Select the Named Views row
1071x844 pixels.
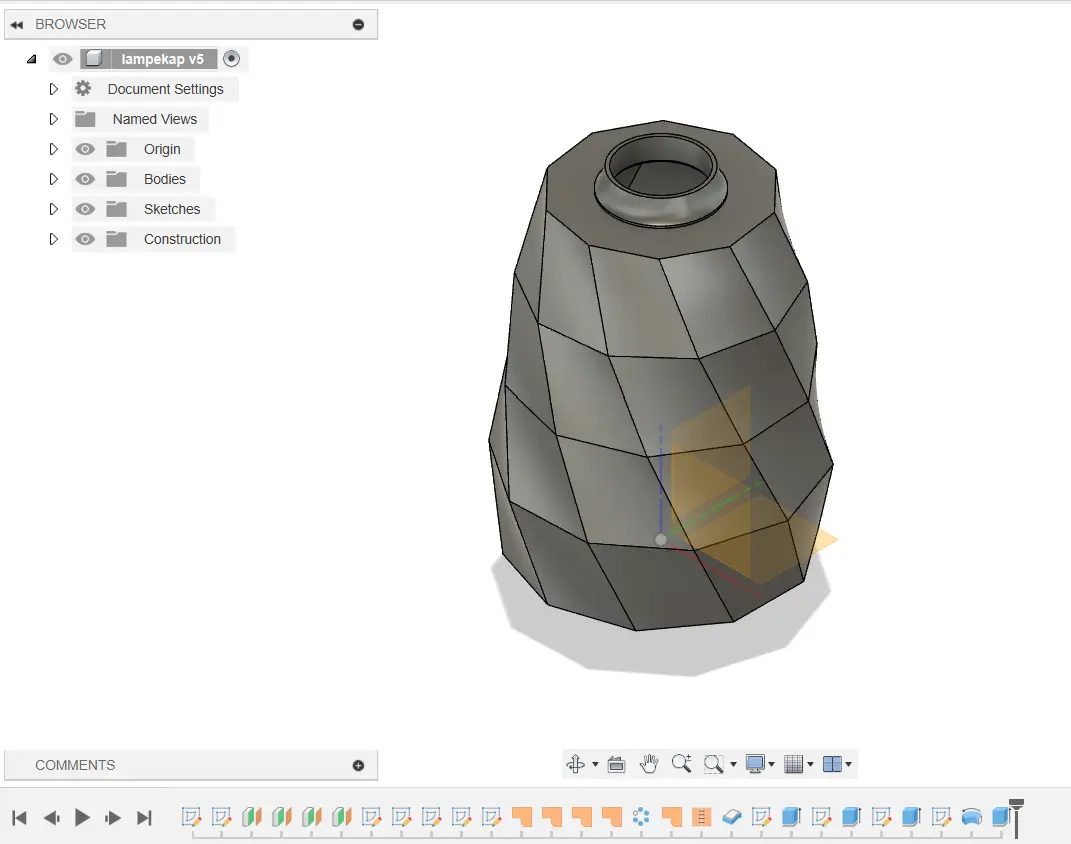(x=140, y=119)
